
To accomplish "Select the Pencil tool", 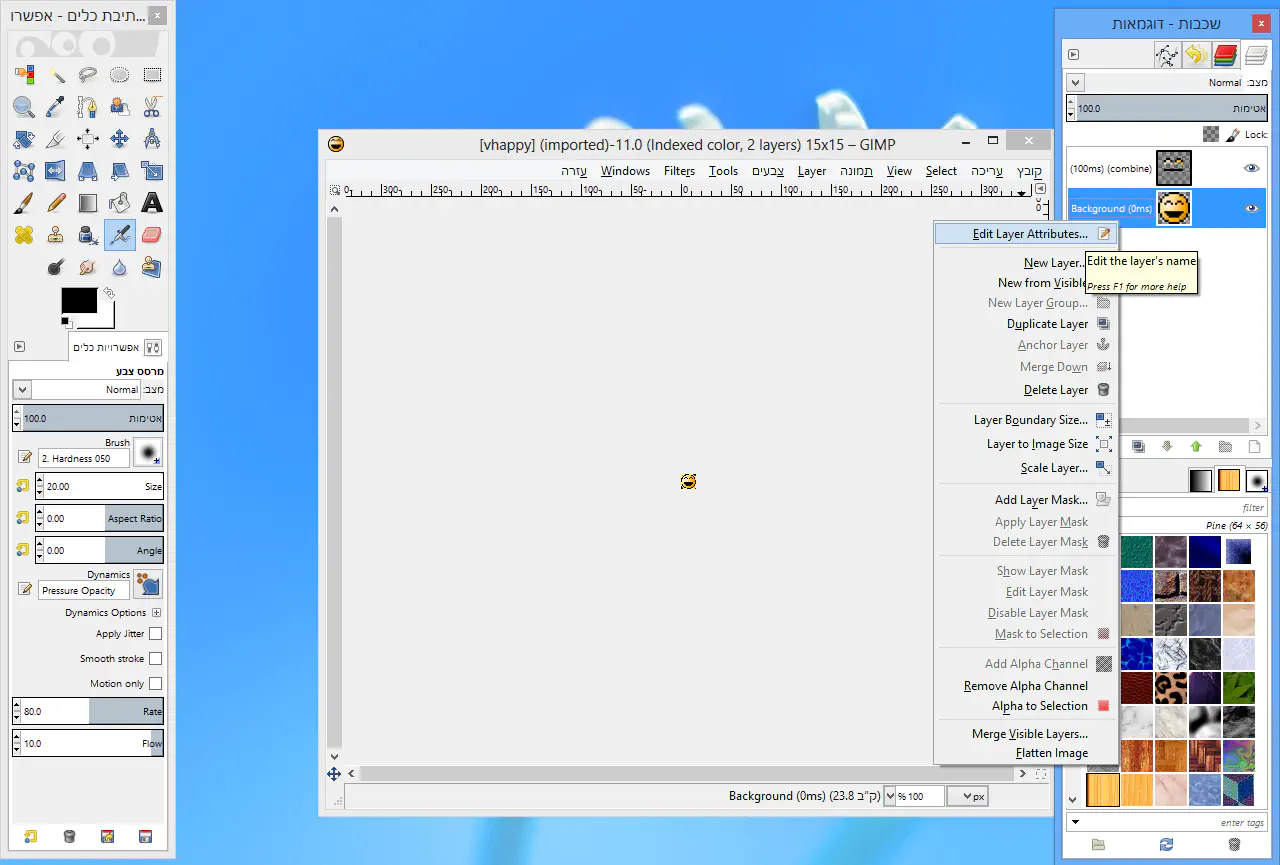I will point(56,203).
